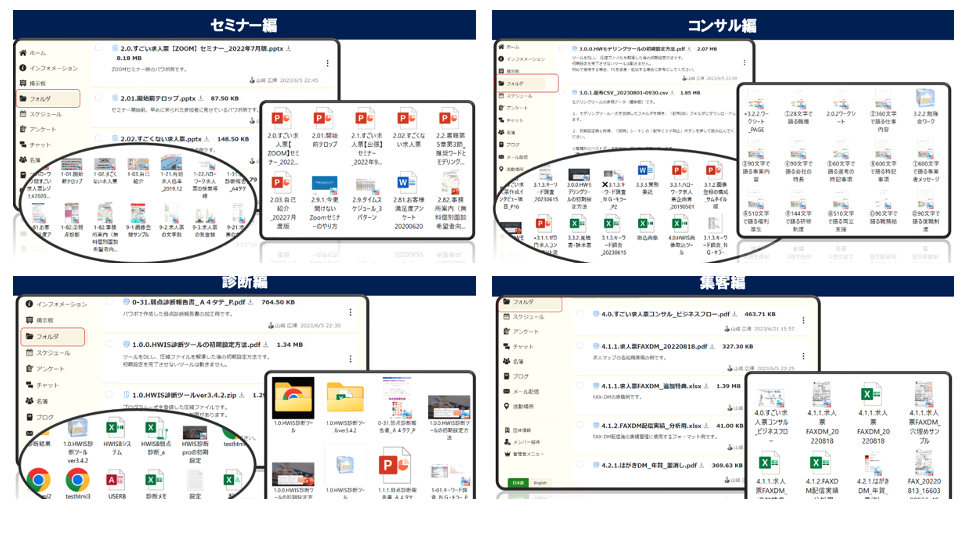Switch language to English in 集客編 panel

541,483
